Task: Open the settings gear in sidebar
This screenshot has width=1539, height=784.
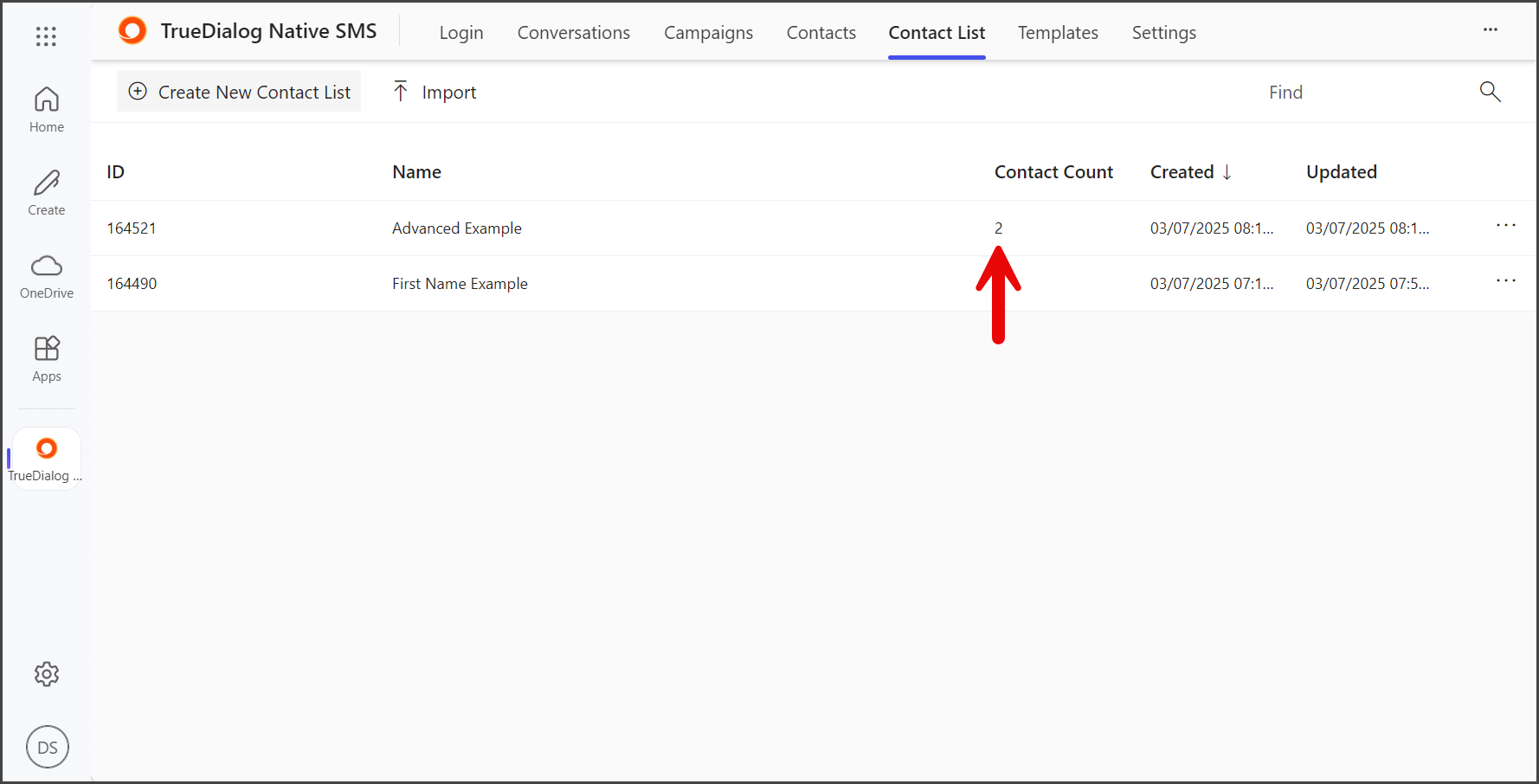Action: tap(47, 674)
